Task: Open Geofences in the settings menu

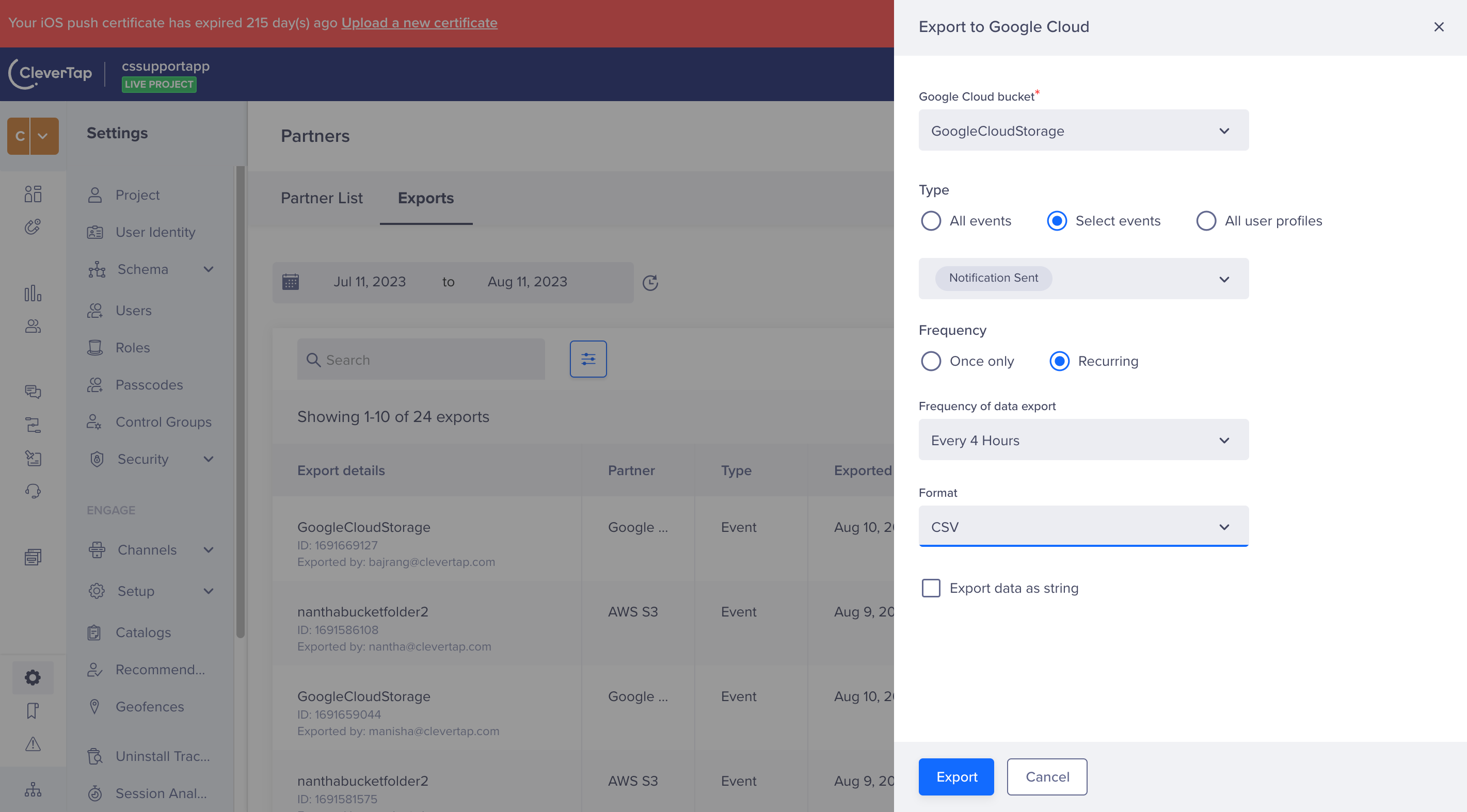Action: tap(149, 706)
